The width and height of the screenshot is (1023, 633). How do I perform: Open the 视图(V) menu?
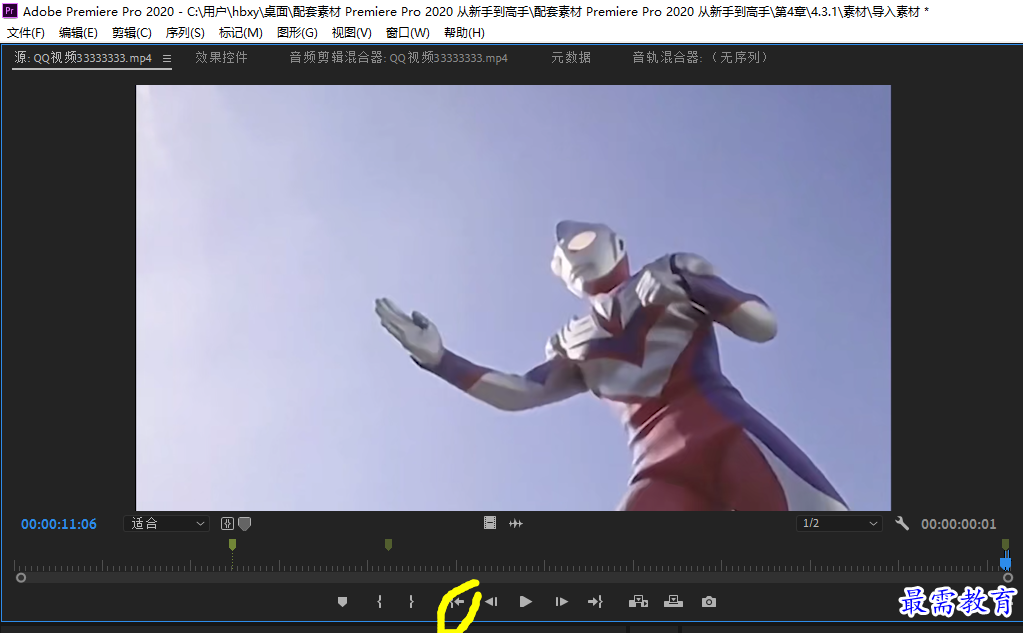pos(352,33)
